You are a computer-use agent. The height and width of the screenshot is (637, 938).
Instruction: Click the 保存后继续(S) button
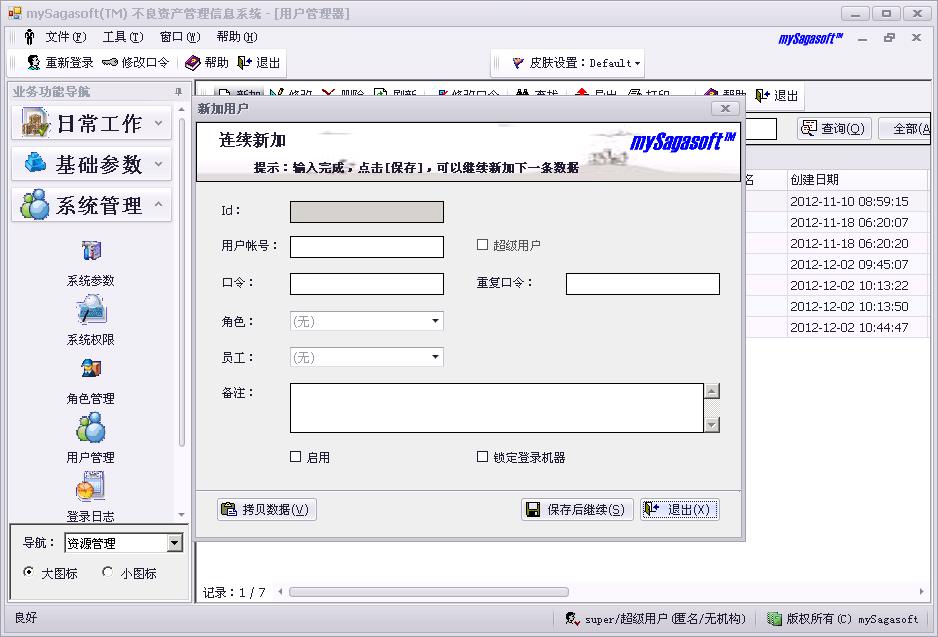[577, 510]
